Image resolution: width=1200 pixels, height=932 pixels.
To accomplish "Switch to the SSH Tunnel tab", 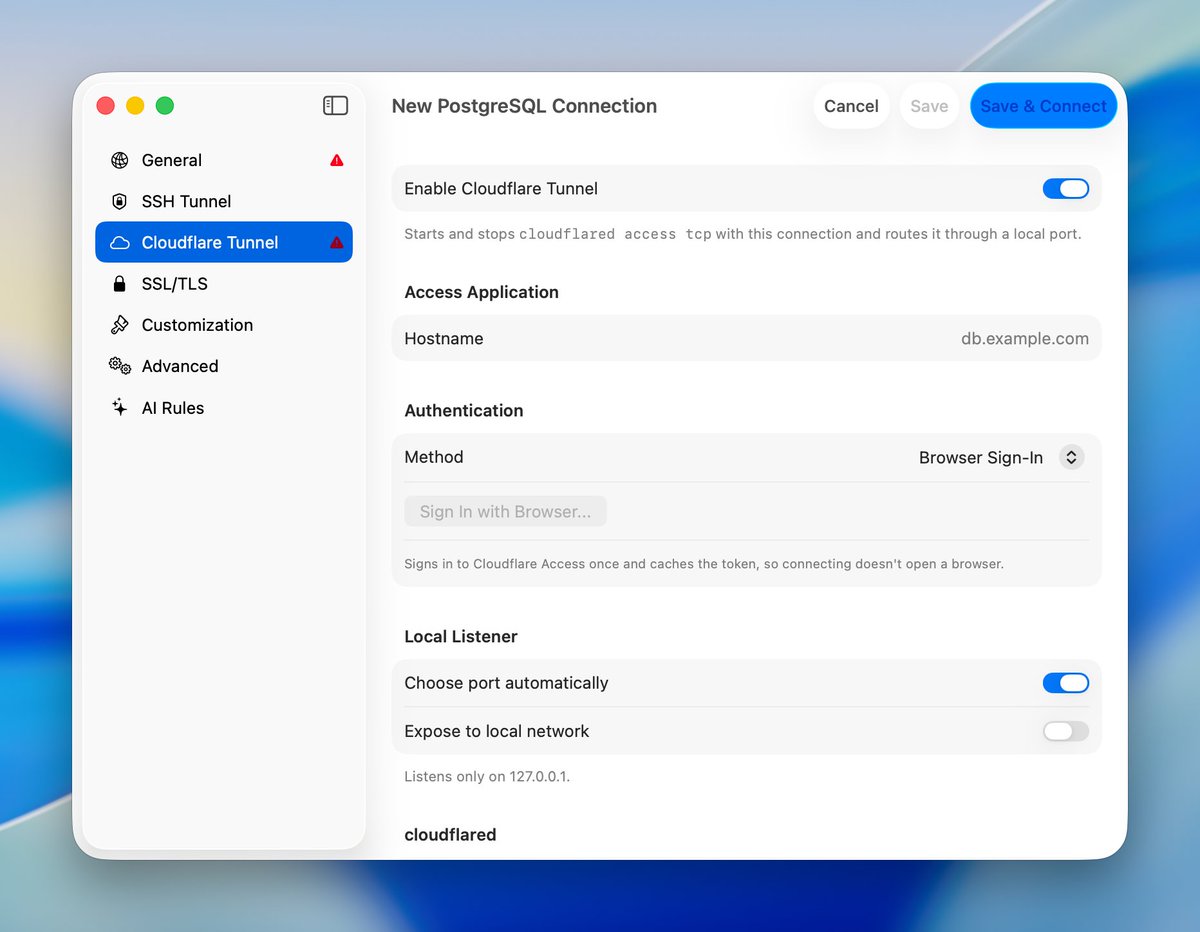I will pyautogui.click(x=224, y=201).
